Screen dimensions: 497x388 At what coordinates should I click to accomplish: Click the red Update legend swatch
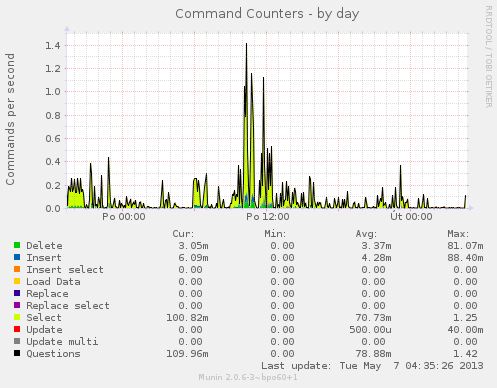[17, 329]
